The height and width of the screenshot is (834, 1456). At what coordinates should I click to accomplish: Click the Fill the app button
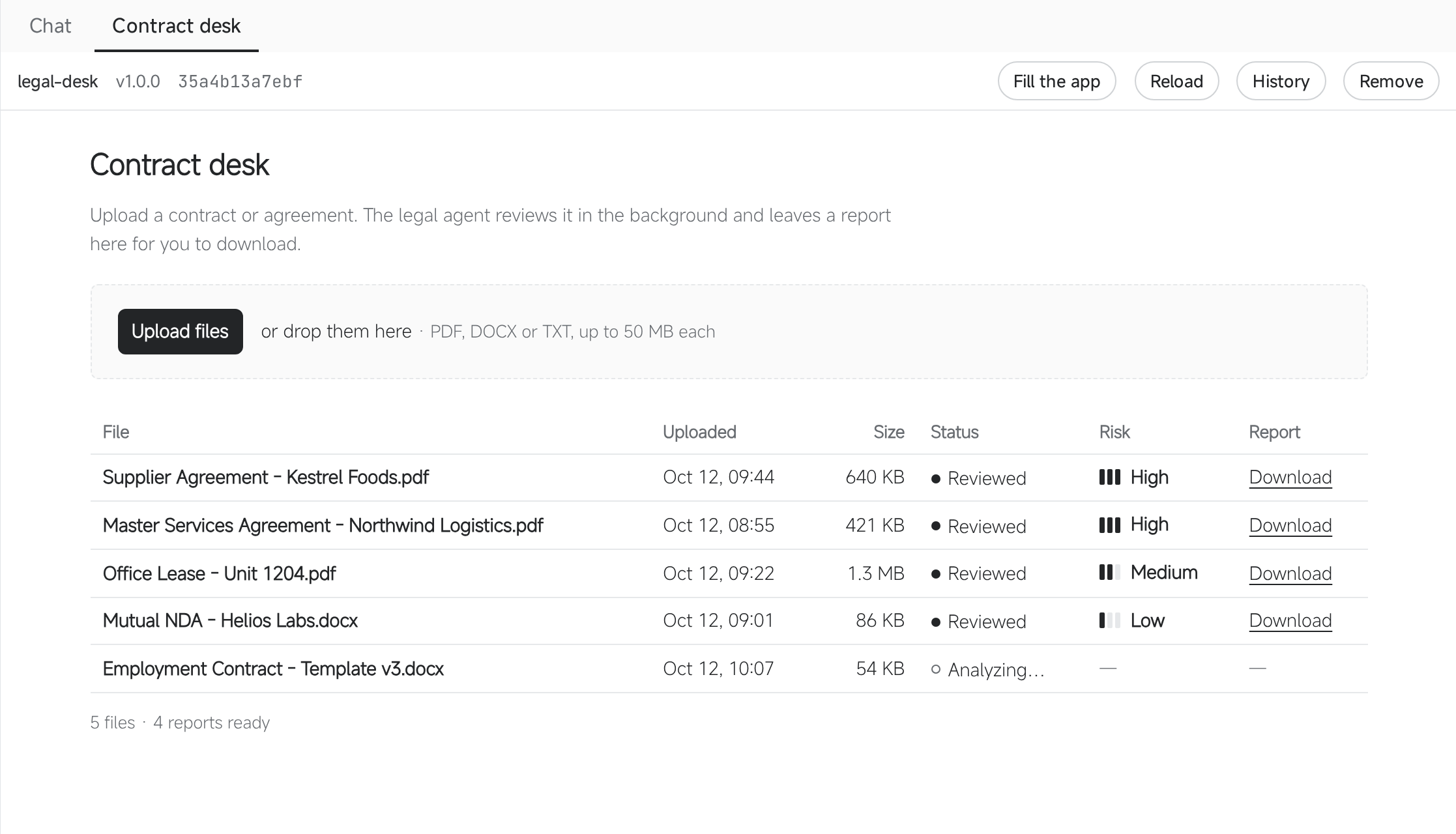point(1056,81)
